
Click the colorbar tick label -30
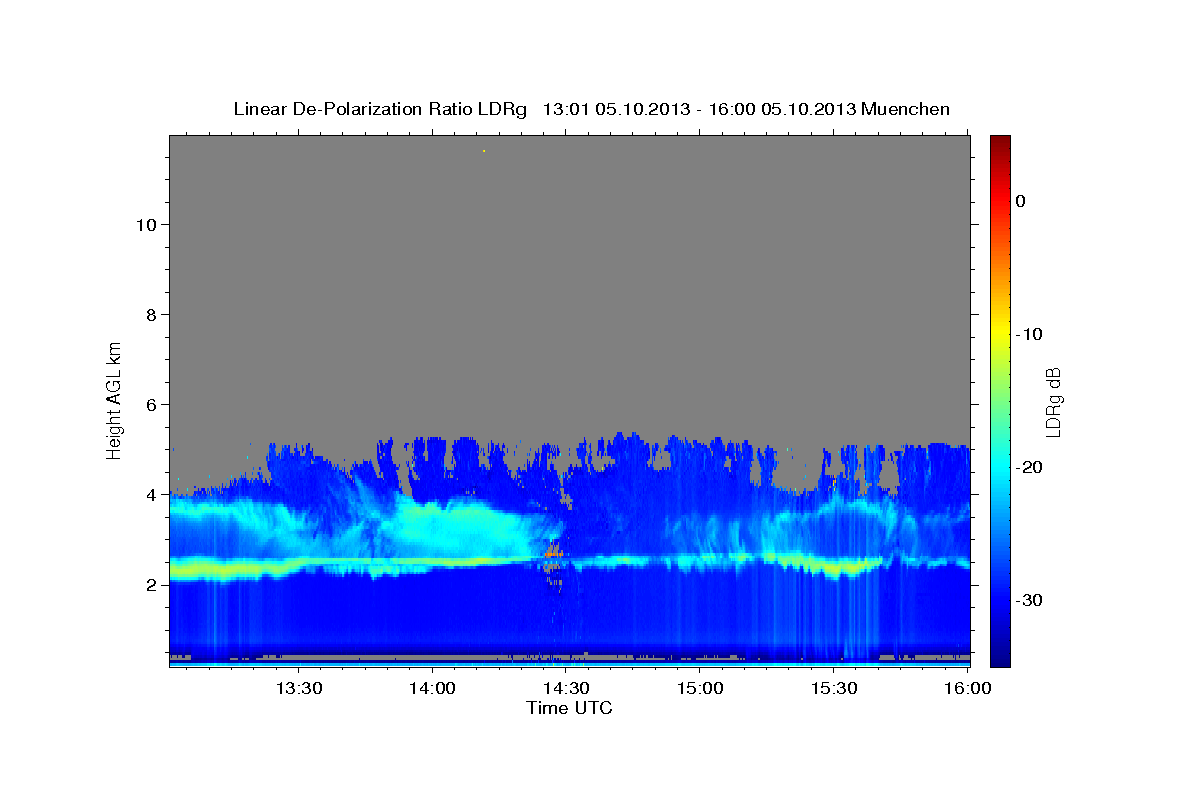(x=1029, y=600)
